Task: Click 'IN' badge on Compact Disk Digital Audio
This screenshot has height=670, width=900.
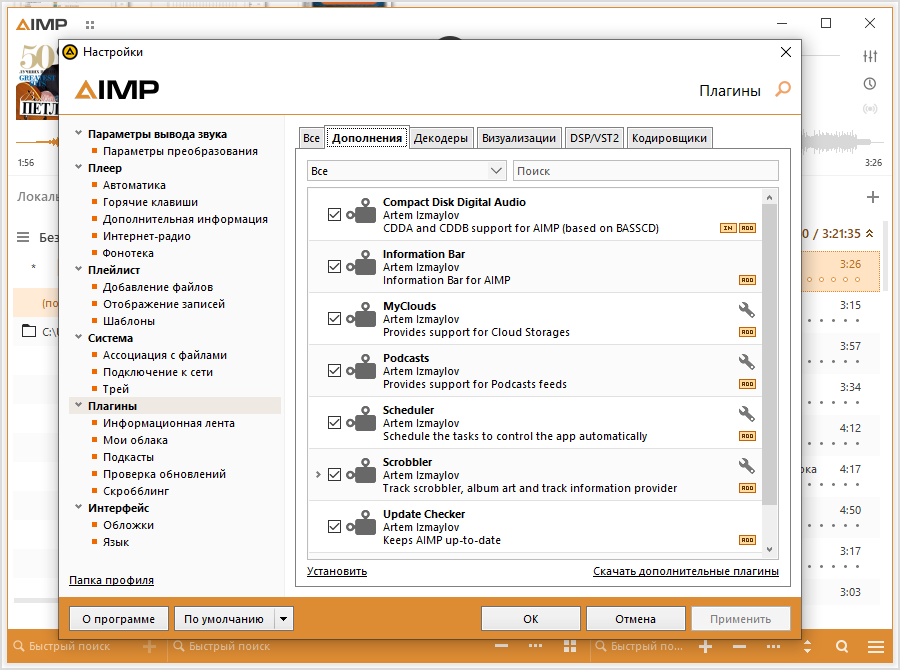Action: (x=728, y=228)
